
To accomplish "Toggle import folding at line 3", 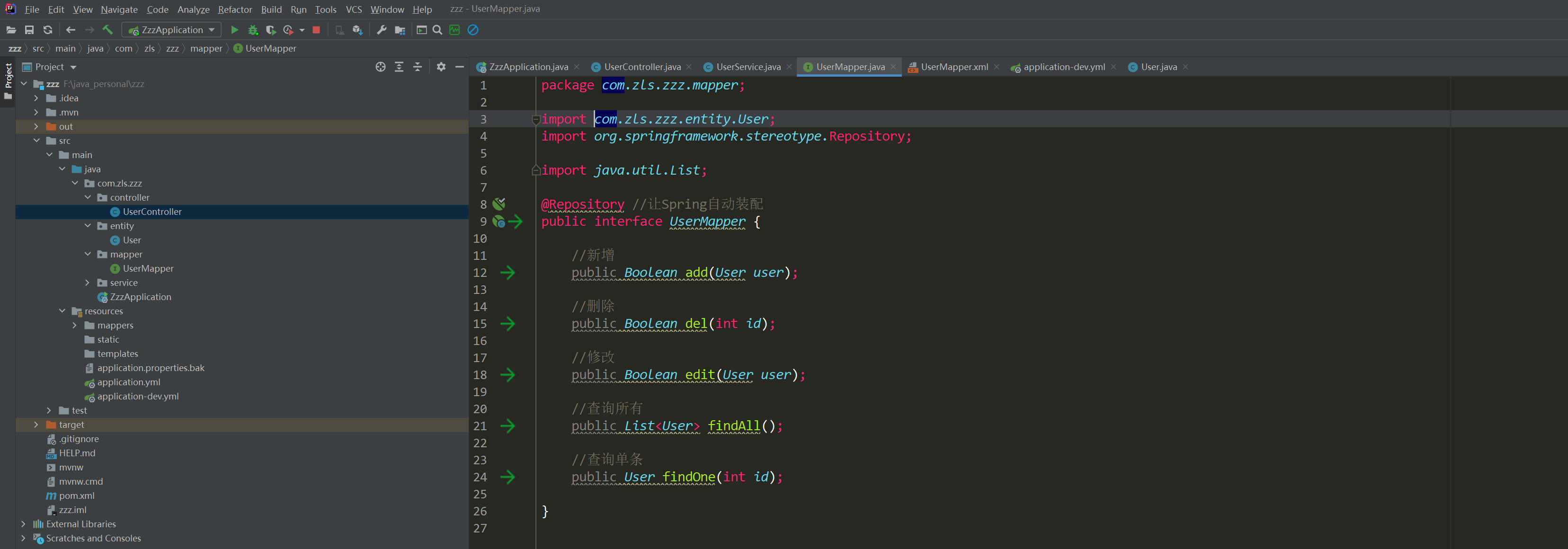I will pos(535,120).
